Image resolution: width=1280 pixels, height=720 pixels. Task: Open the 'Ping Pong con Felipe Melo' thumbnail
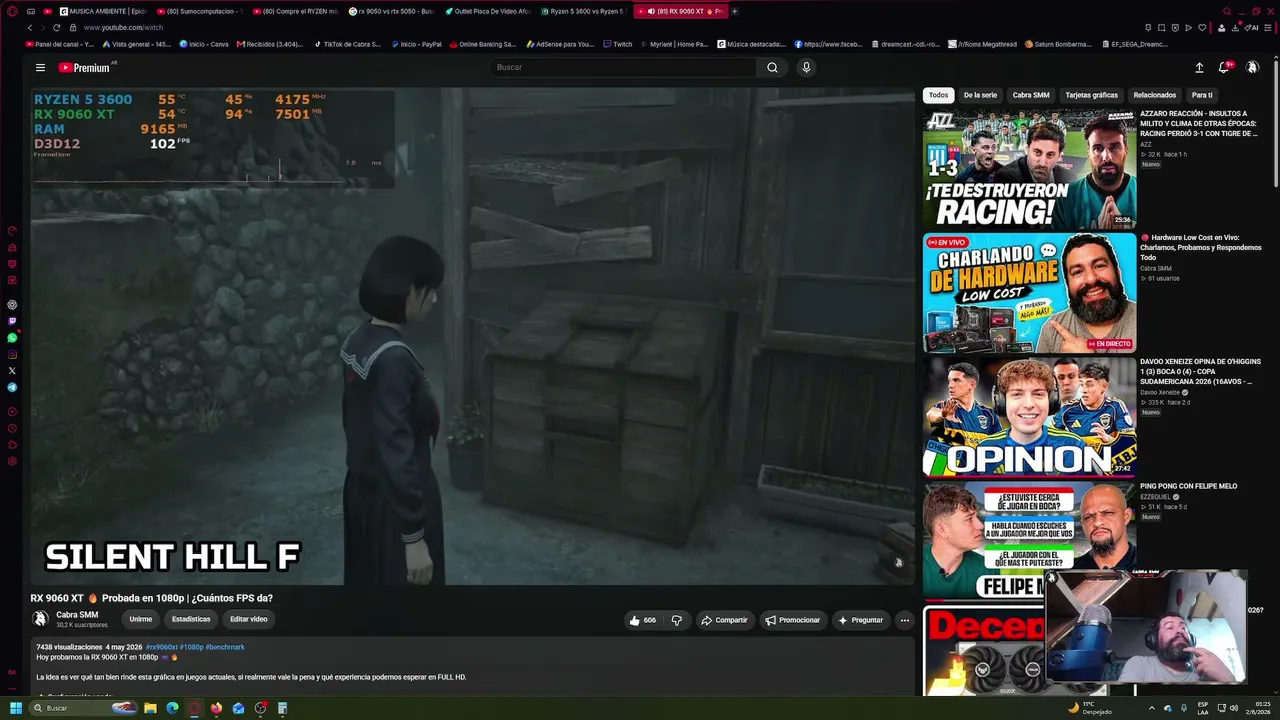pyautogui.click(x=1029, y=541)
